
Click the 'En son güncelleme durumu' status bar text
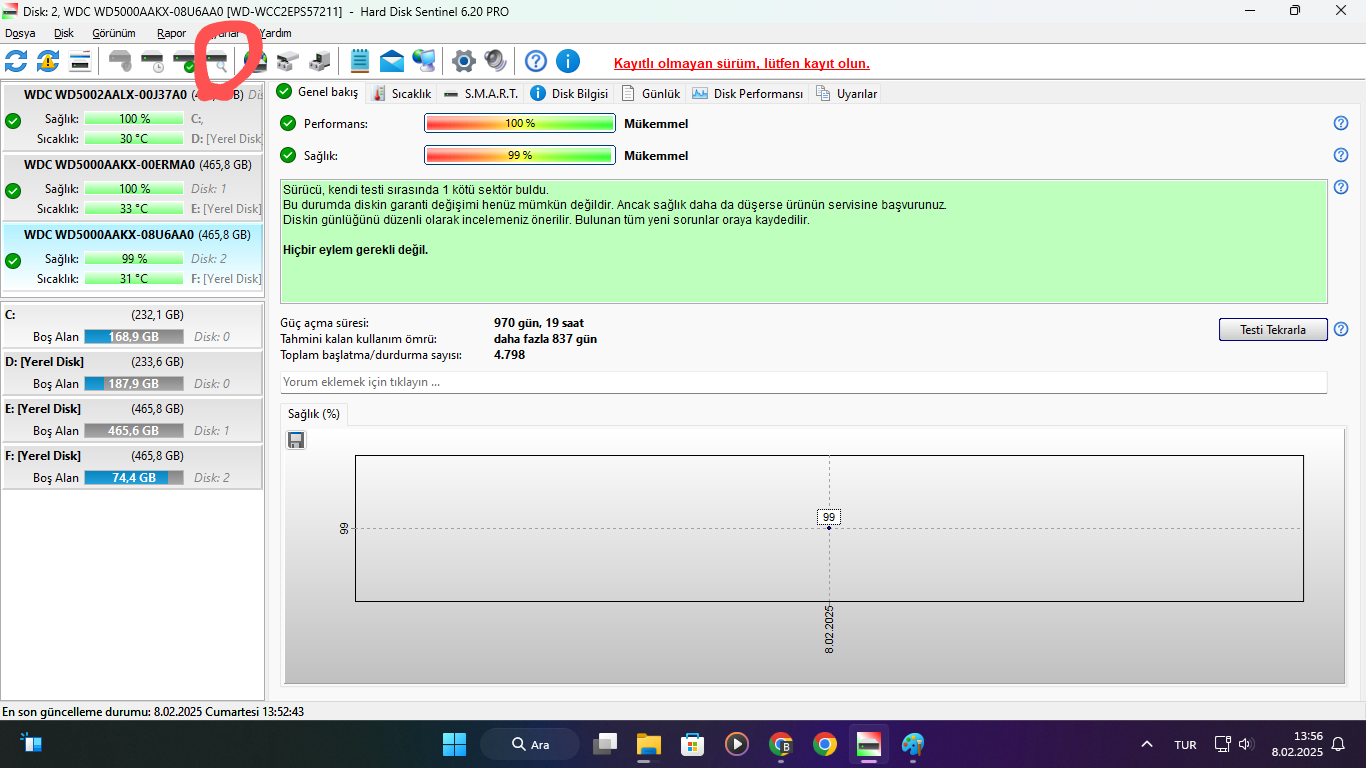153,712
